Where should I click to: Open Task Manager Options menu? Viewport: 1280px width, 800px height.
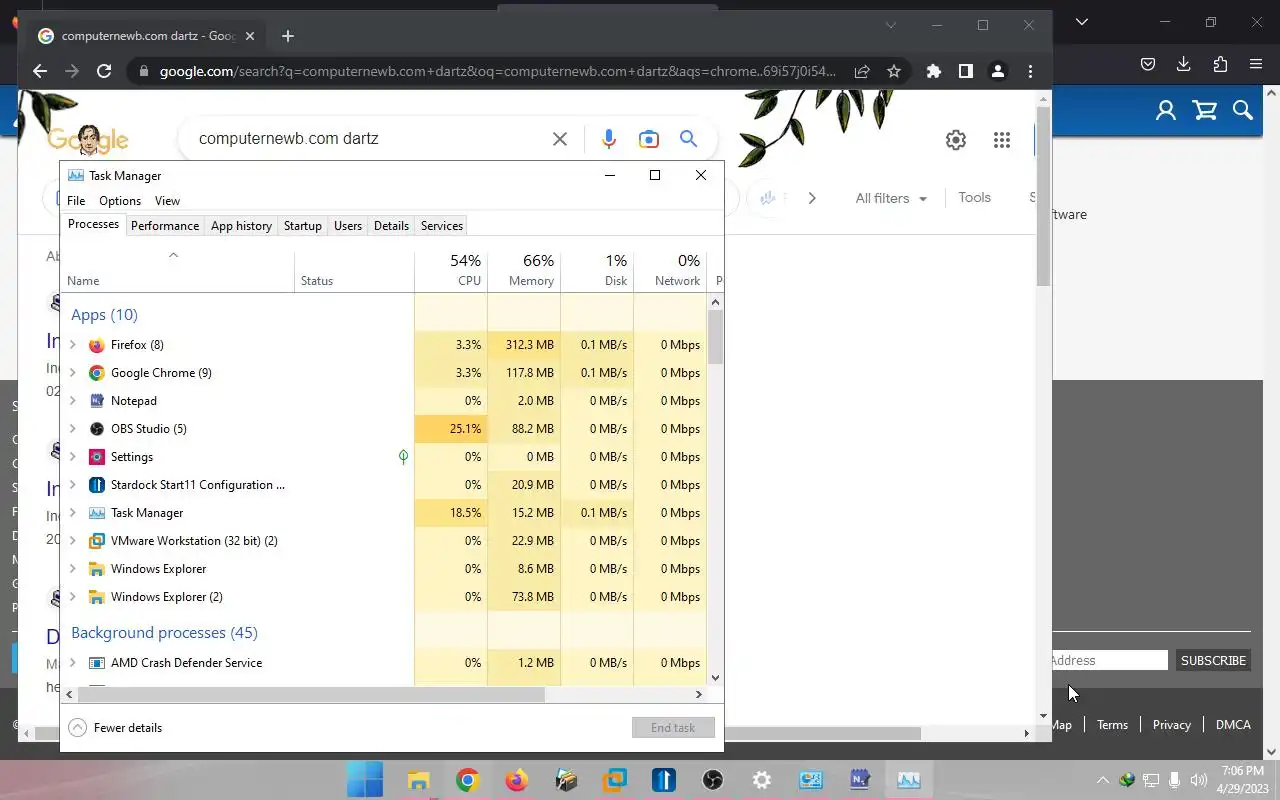coord(120,201)
